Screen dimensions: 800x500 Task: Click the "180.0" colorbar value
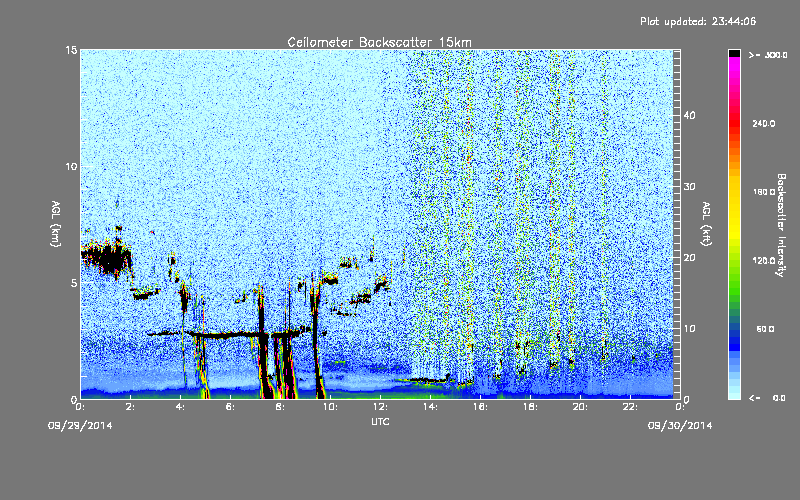click(x=764, y=192)
